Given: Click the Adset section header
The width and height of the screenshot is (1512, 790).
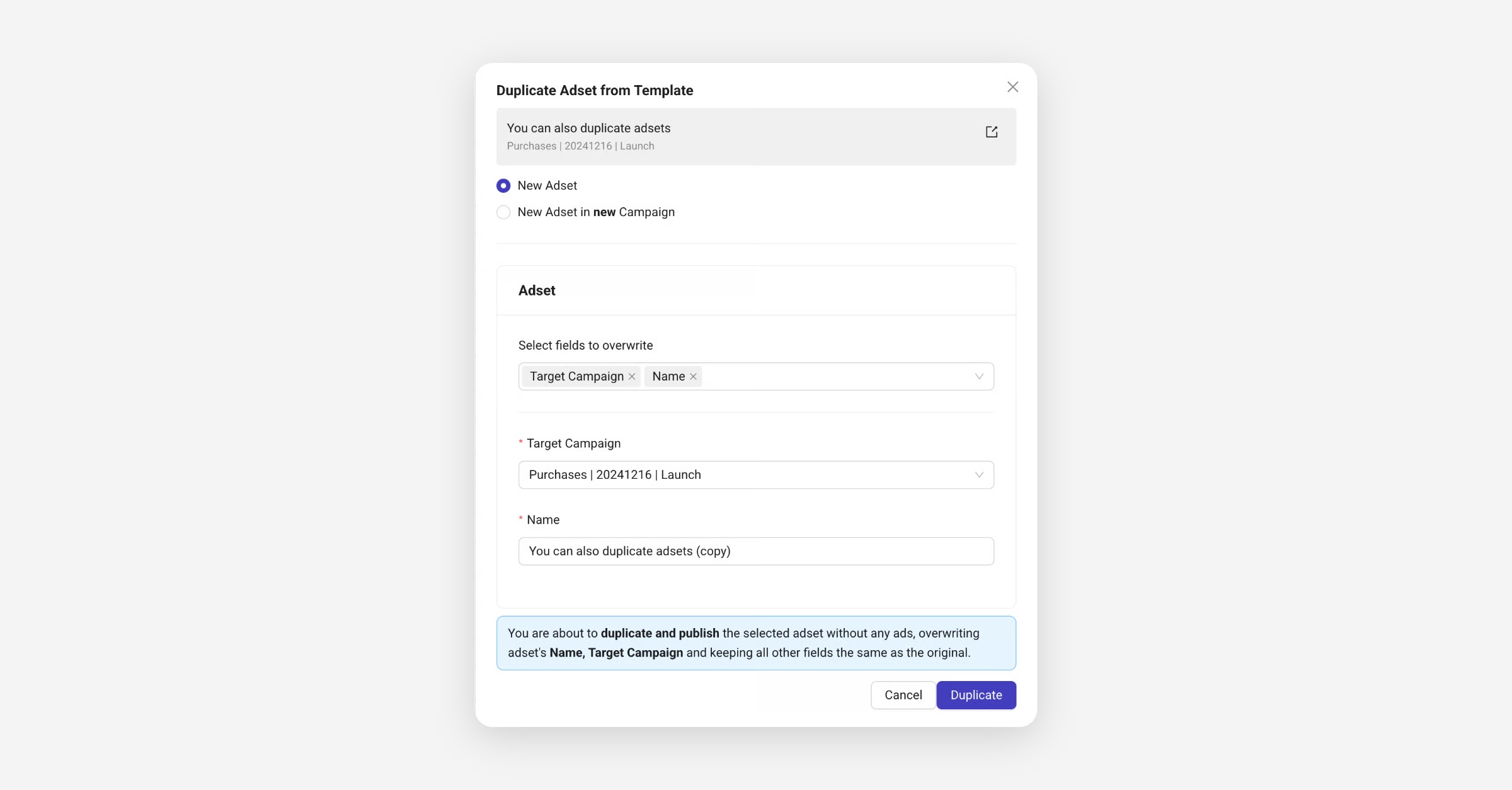Looking at the screenshot, I should coord(537,290).
